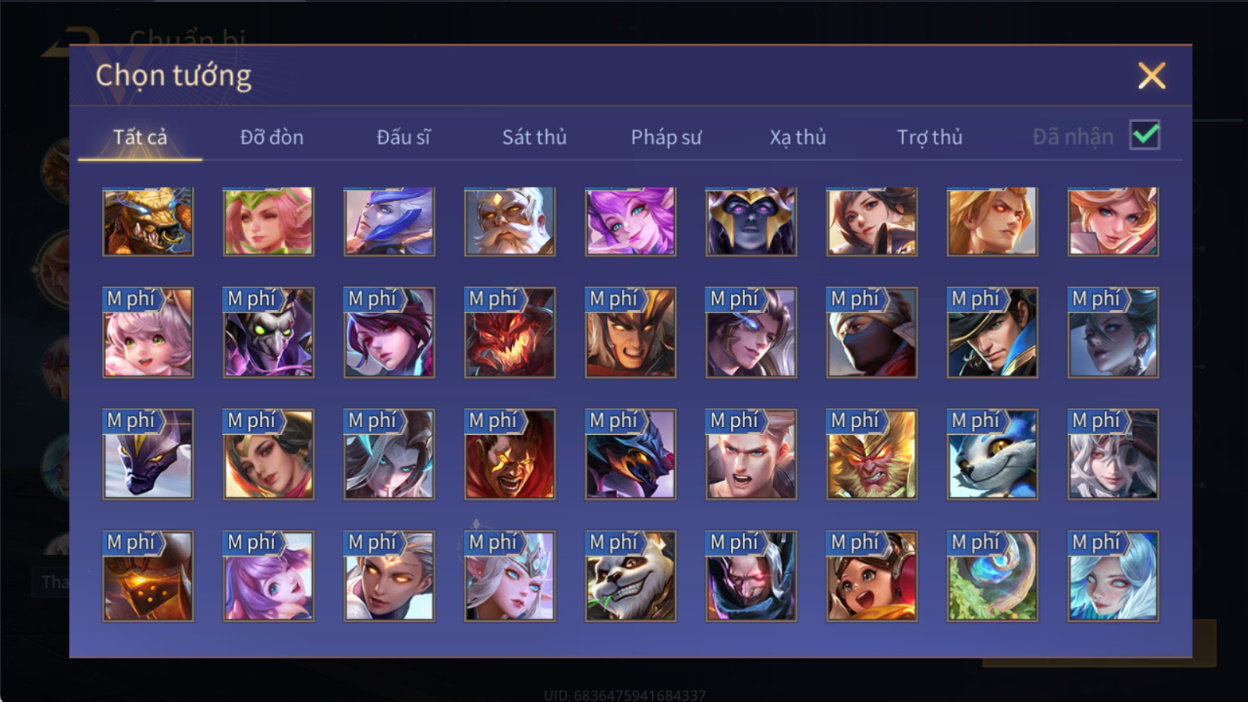
Task: Pick the red demon free hero
Action: (x=510, y=333)
